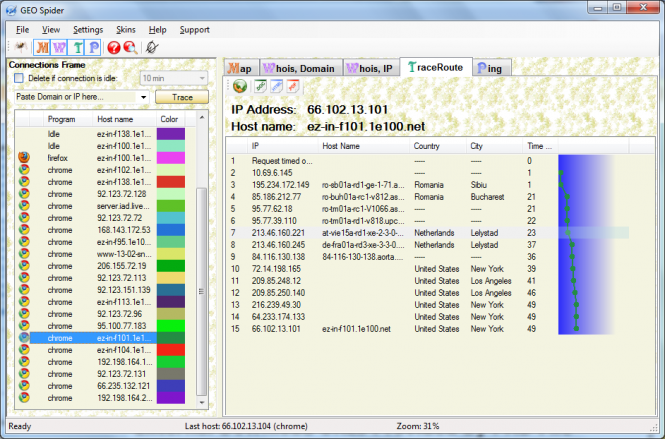Switch to the Whois, Domain tab
This screenshot has width=665, height=439.
300,68
